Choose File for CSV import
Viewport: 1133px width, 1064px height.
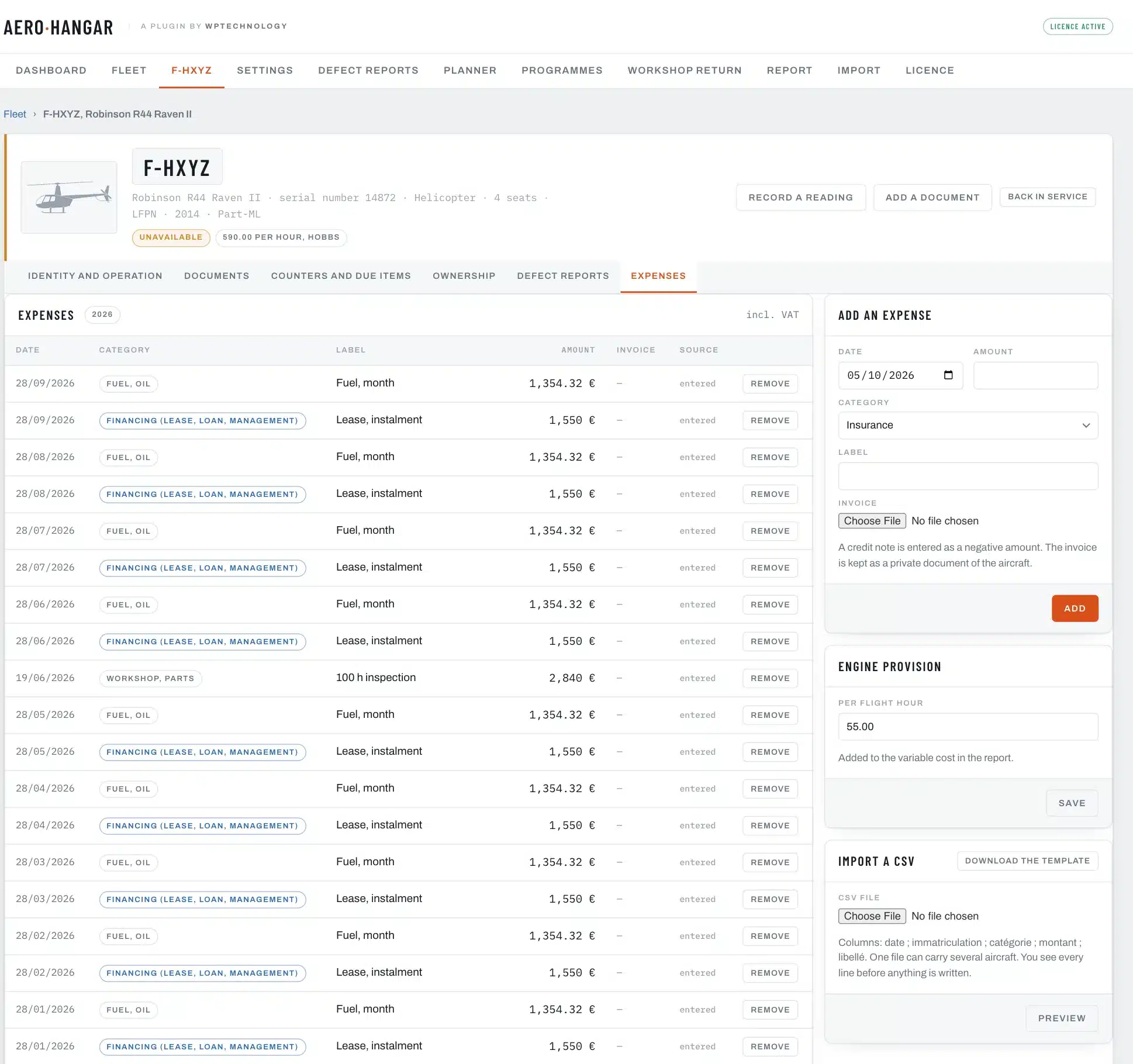click(x=872, y=916)
